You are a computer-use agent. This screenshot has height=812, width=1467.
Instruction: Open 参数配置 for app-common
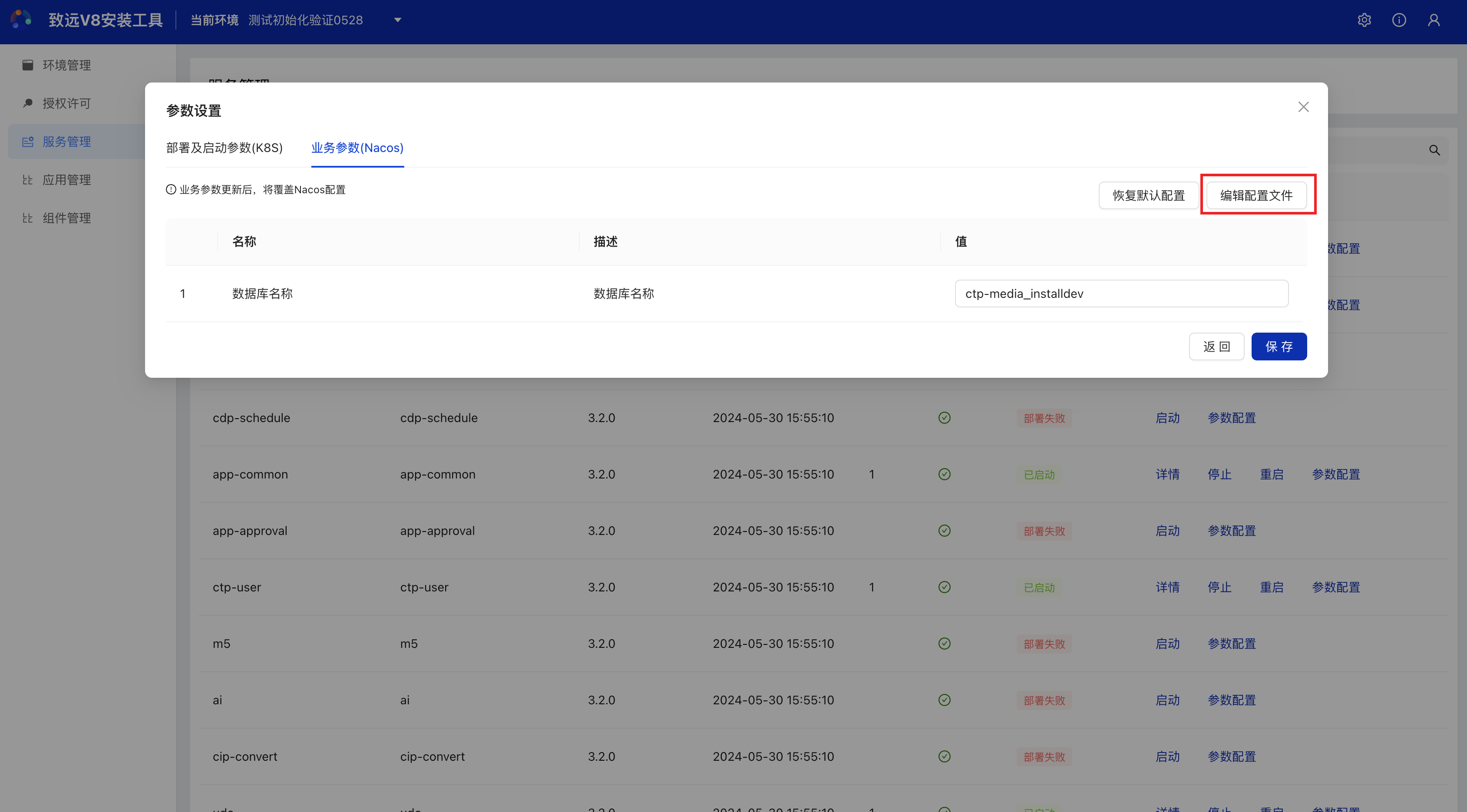click(x=1335, y=474)
